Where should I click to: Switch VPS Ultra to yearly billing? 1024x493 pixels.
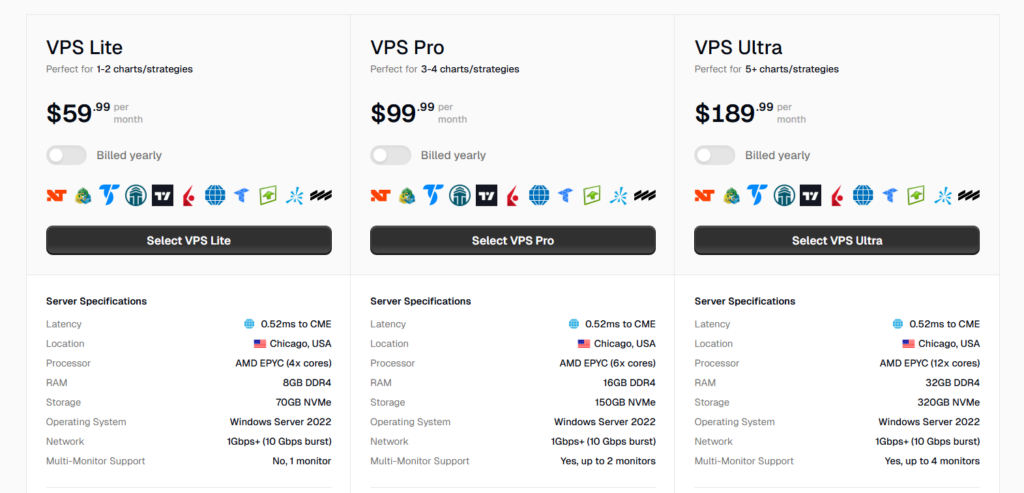(x=715, y=155)
